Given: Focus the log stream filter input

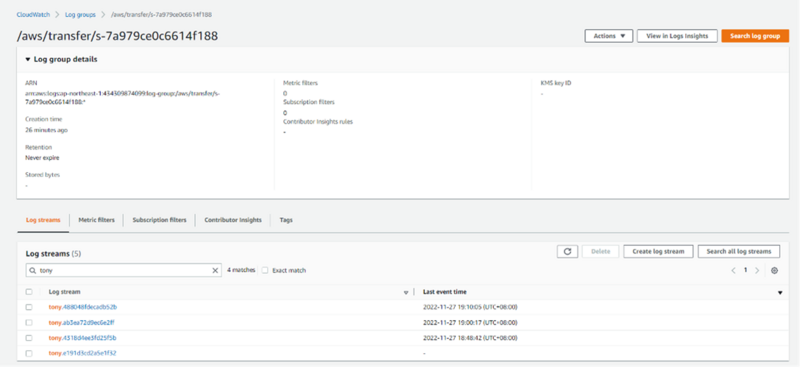Looking at the screenshot, I should pyautogui.click(x=123, y=271).
